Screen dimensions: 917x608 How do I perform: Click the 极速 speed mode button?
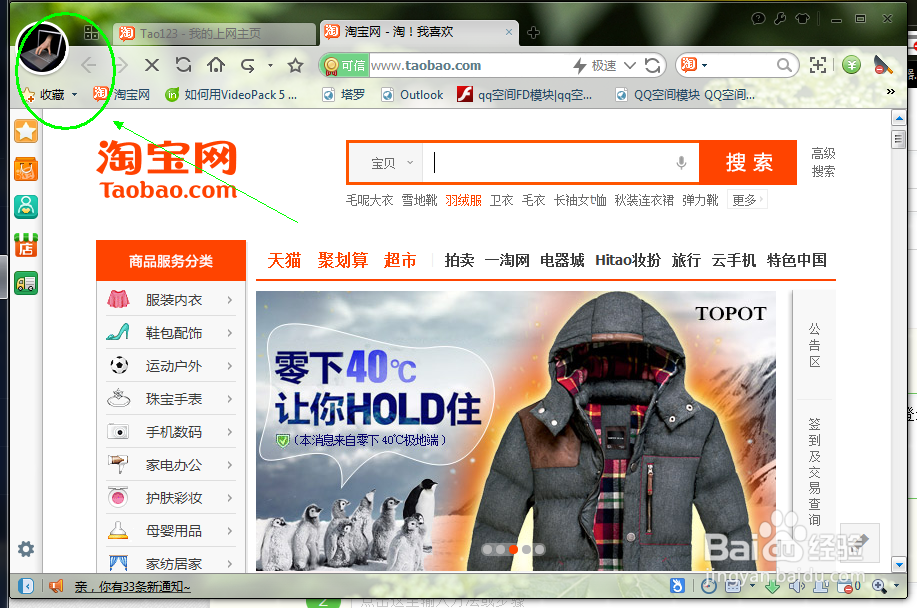595,65
